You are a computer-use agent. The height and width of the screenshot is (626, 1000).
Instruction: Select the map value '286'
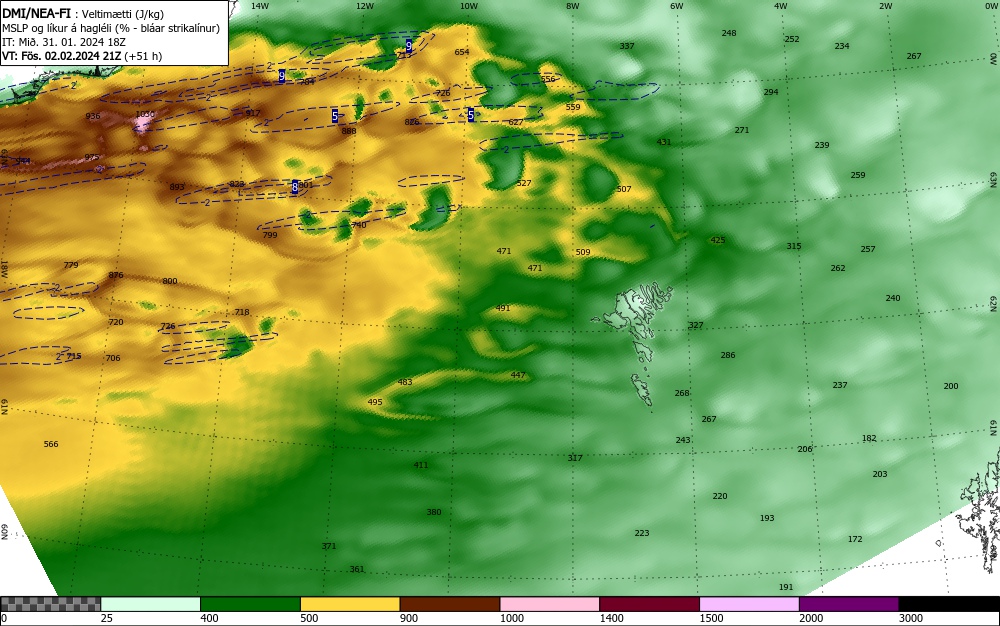coord(728,355)
